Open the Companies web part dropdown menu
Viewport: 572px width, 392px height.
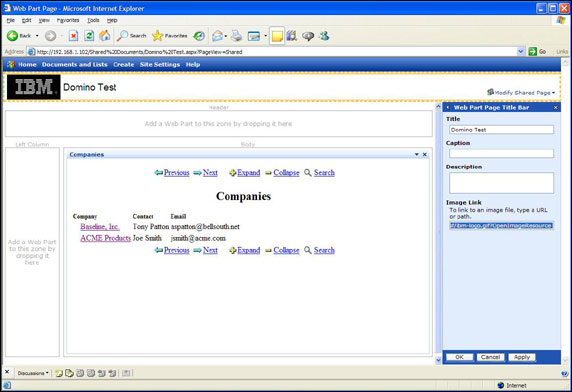click(417, 155)
